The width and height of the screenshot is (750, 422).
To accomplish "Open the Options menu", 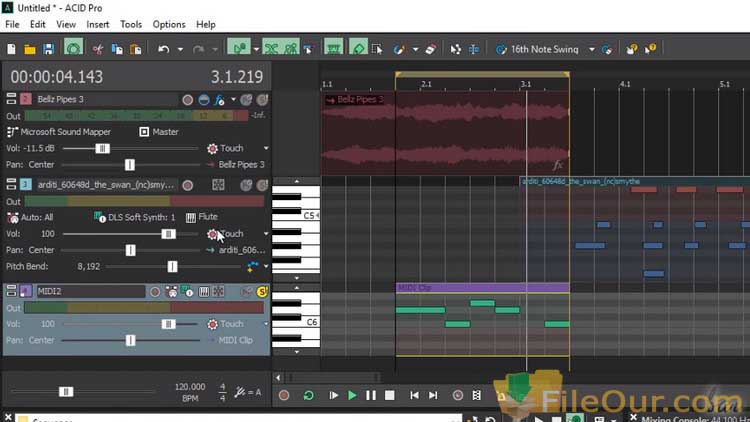I will pos(169,24).
